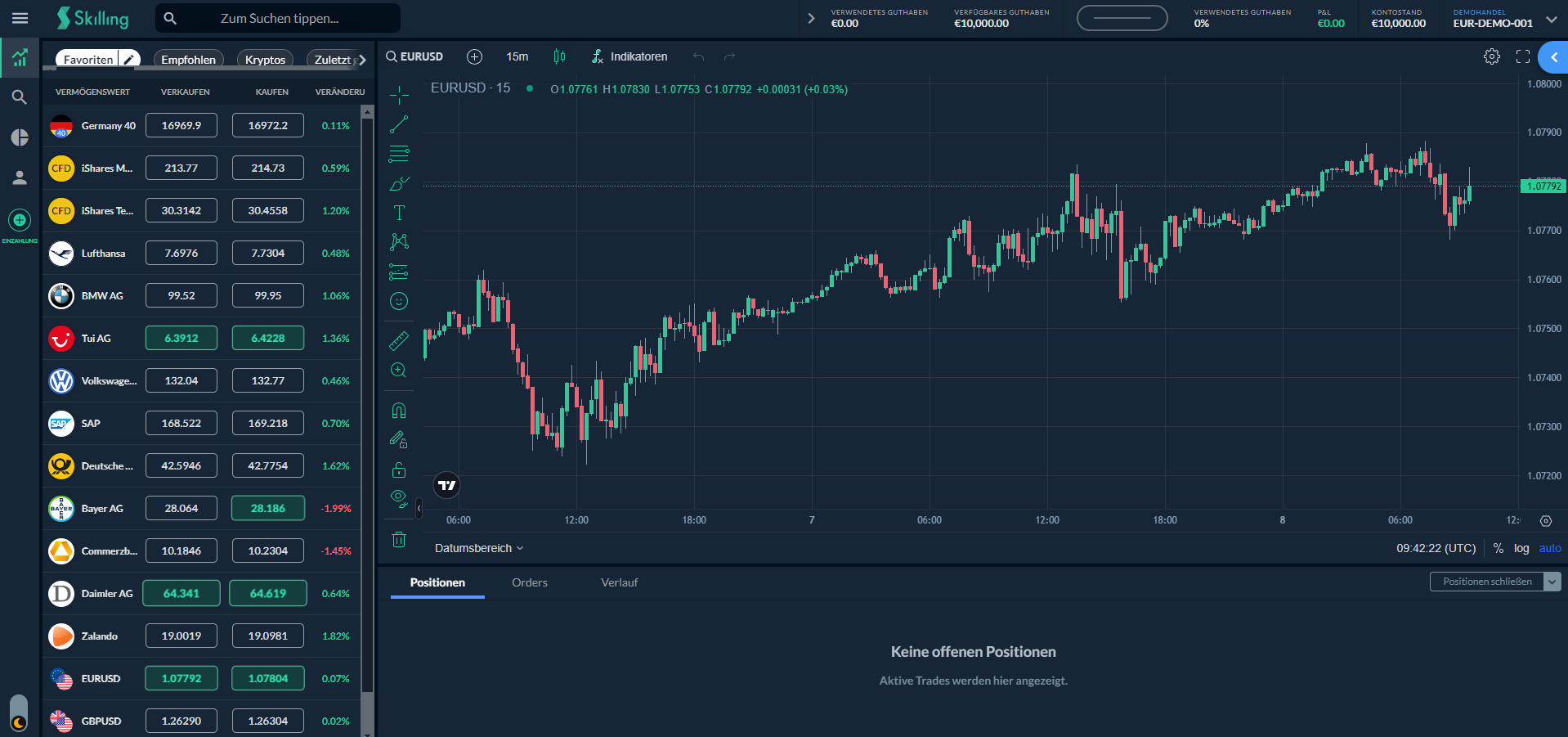Select Lufthansa row in watchlist
Image resolution: width=1568 pixels, height=737 pixels.
pos(202,253)
